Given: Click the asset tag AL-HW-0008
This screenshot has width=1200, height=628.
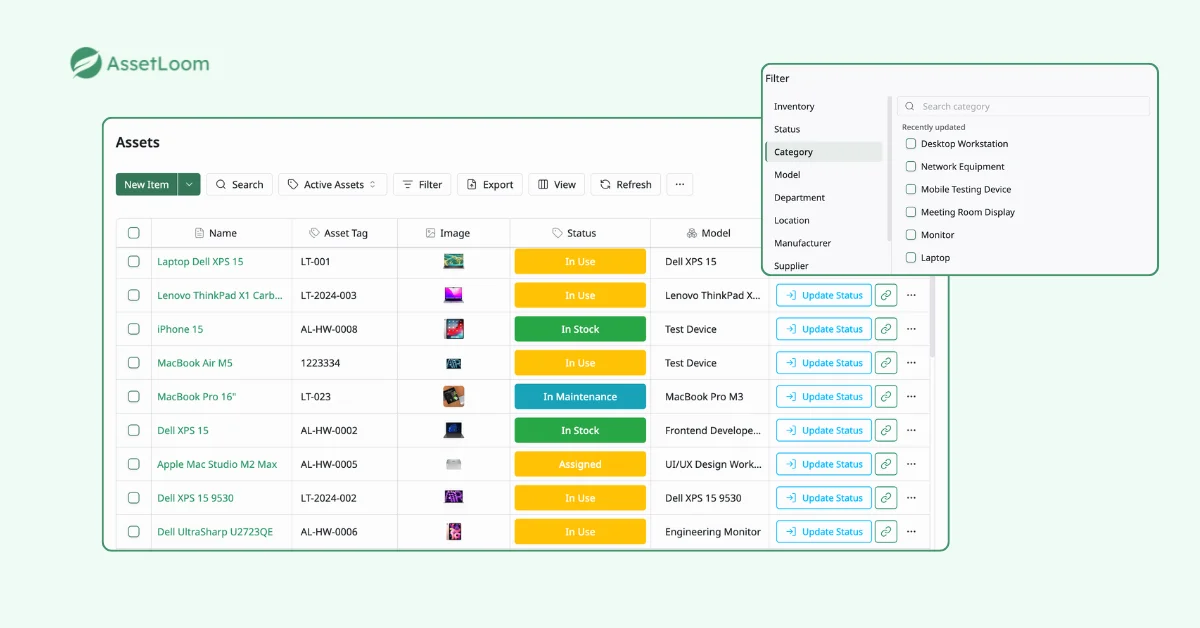Looking at the screenshot, I should [329, 329].
